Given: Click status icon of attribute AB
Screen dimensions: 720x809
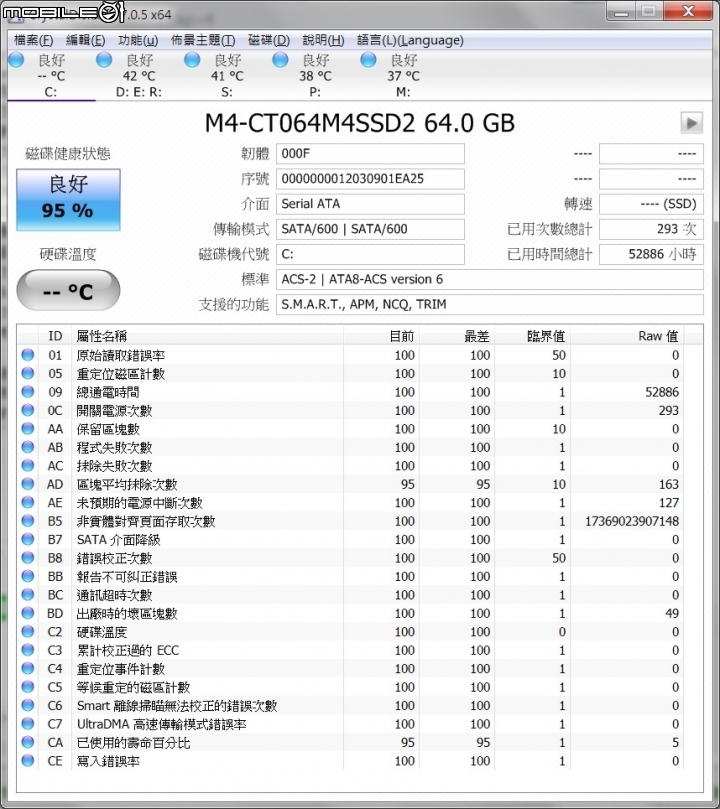Looking at the screenshot, I should pyautogui.click(x=28, y=447).
